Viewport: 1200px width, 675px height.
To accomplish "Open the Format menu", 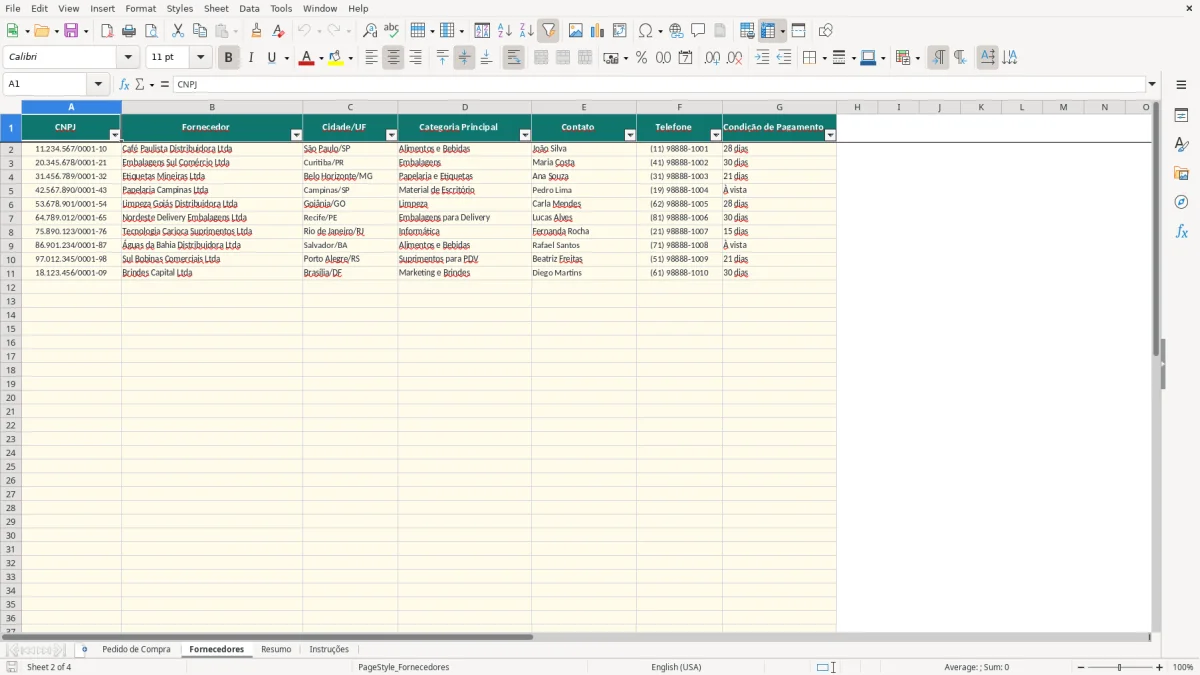I will [141, 8].
